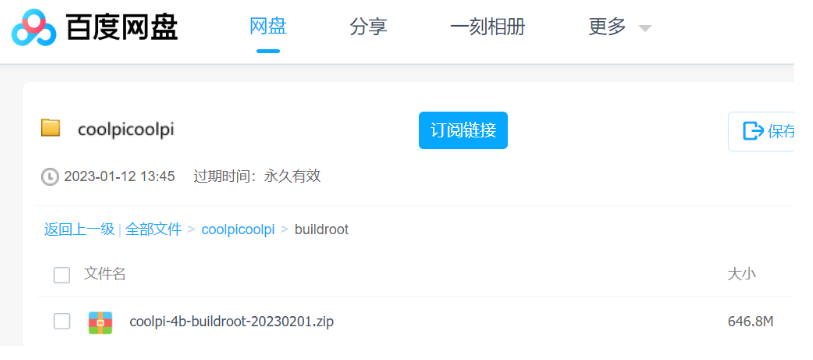Click the 过期时间：永久有效 text

click(257, 176)
